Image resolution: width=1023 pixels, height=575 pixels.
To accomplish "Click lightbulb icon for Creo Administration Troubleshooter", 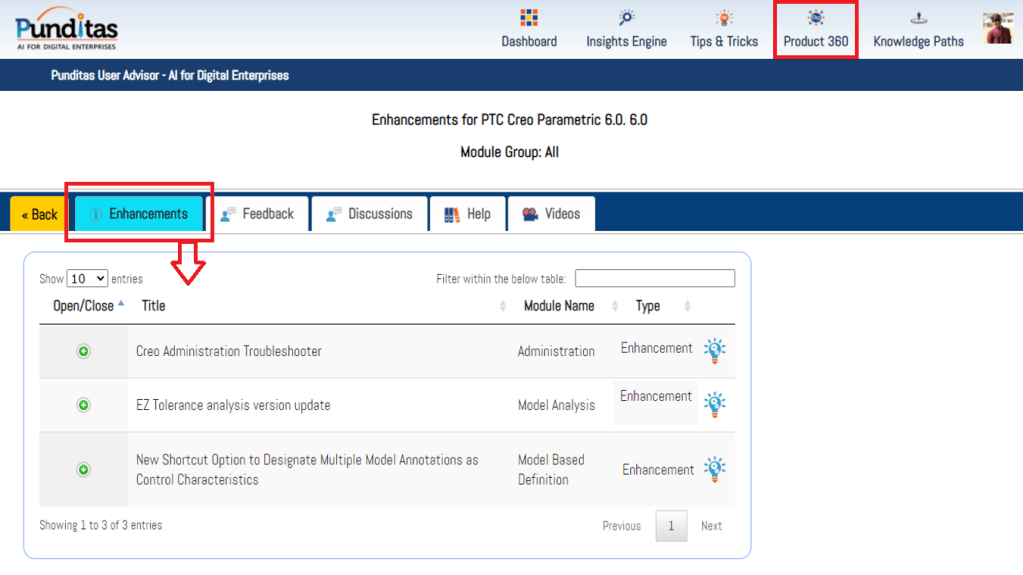I will pyautogui.click(x=714, y=350).
